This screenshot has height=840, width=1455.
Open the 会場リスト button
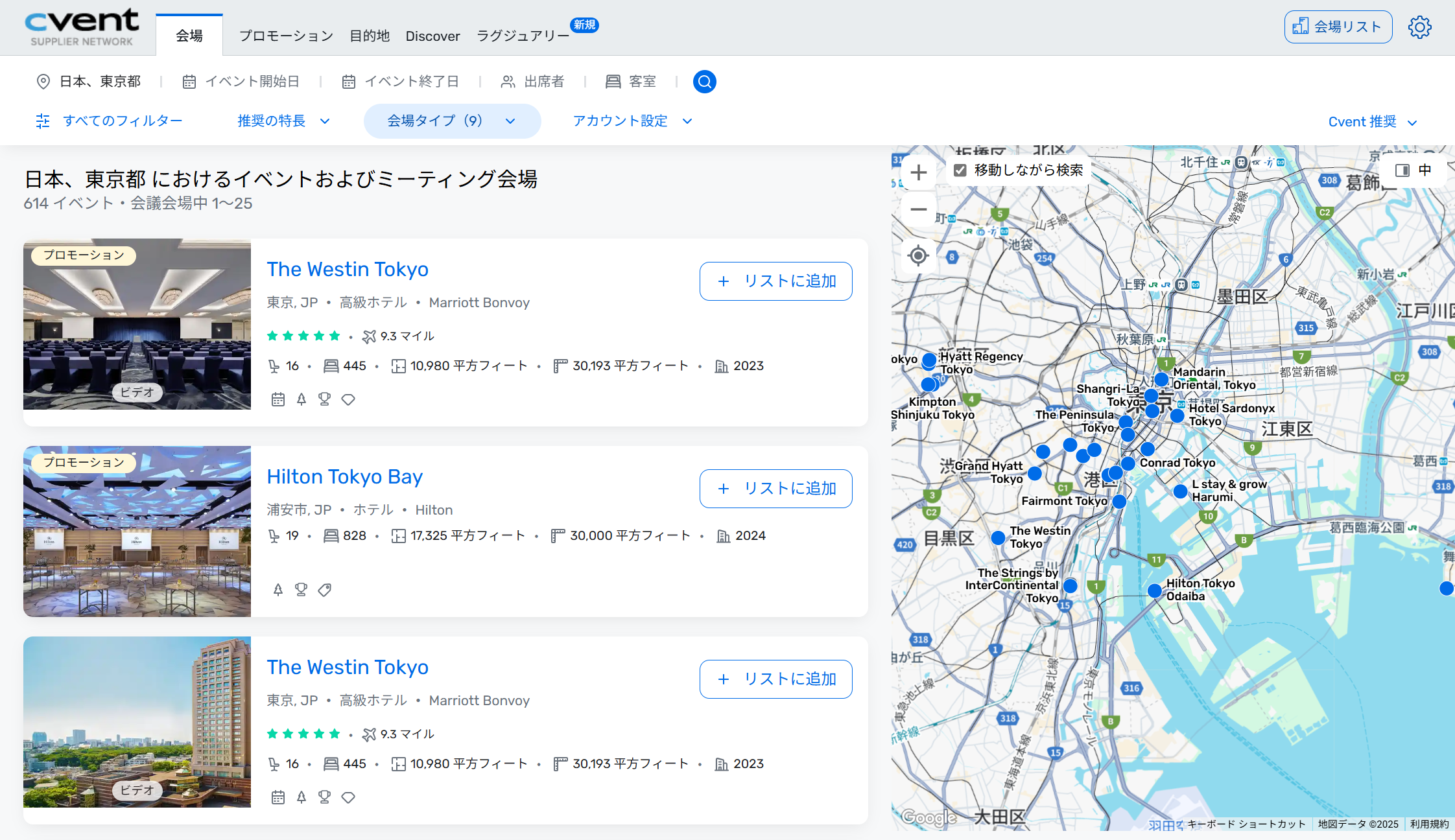[x=1338, y=27]
